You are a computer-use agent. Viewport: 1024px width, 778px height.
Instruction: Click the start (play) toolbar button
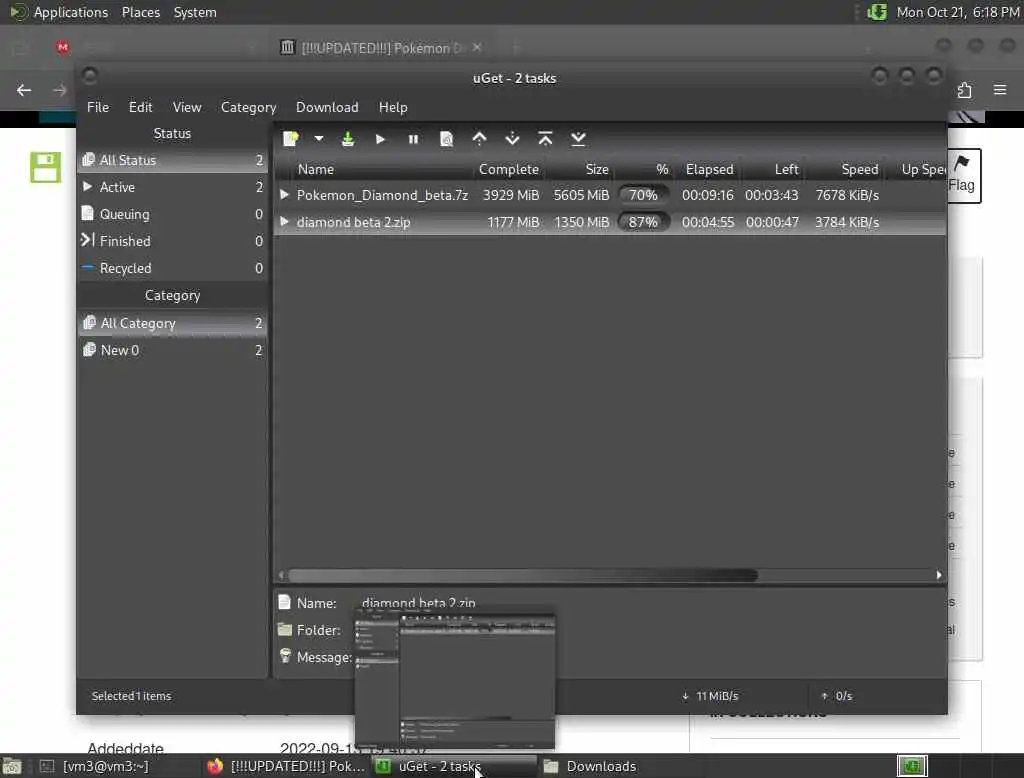[x=380, y=138]
